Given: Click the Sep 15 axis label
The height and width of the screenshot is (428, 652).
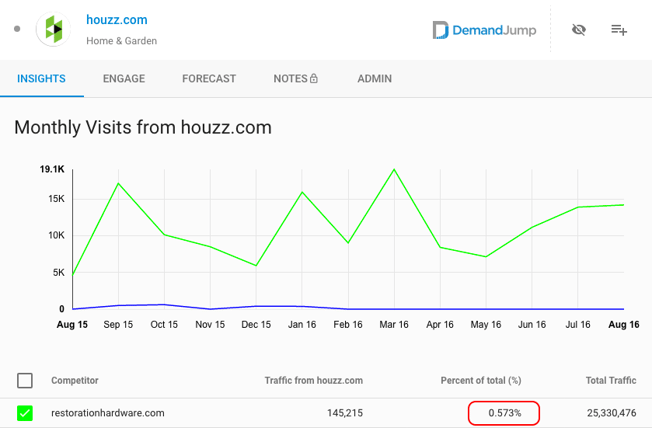Looking at the screenshot, I should pyautogui.click(x=118, y=324).
